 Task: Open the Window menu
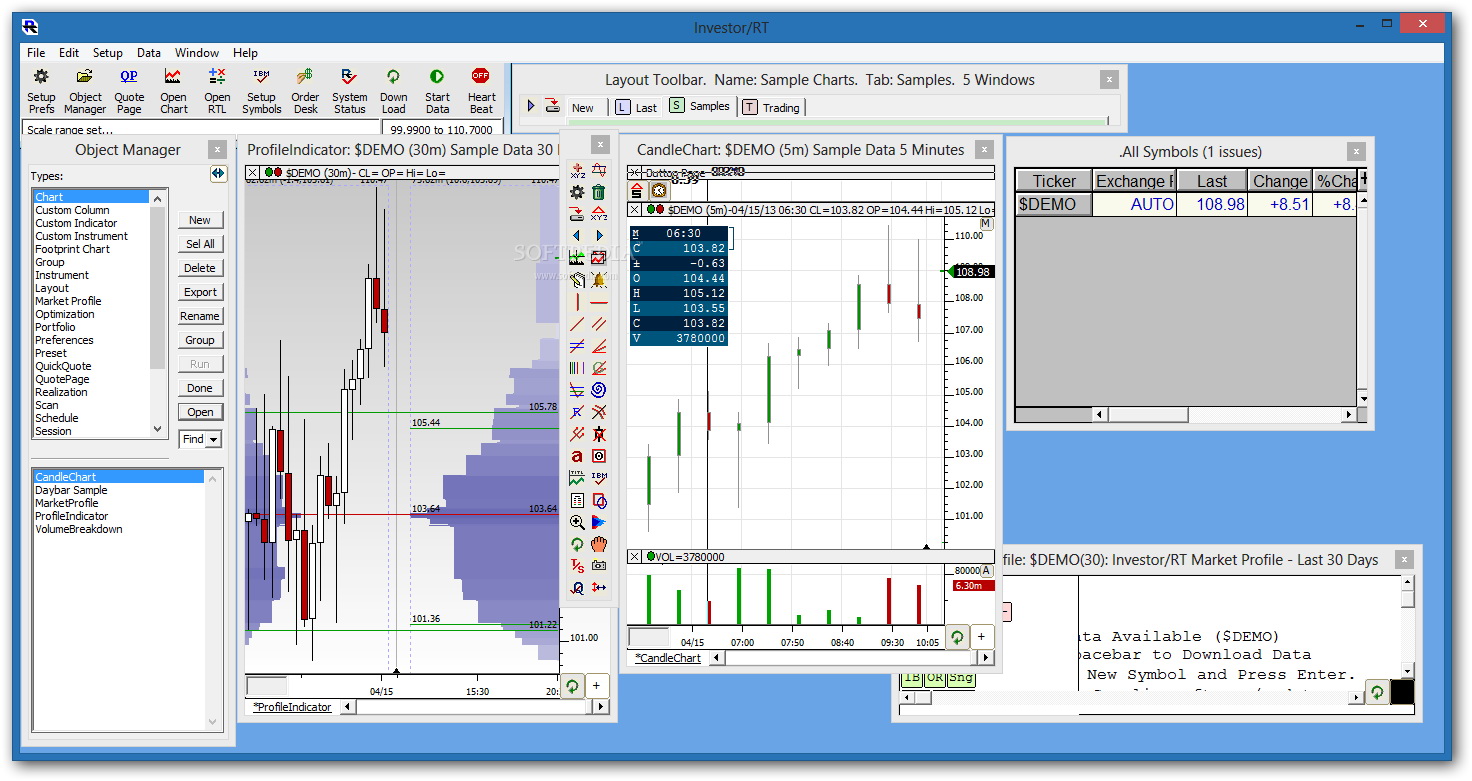tap(197, 53)
